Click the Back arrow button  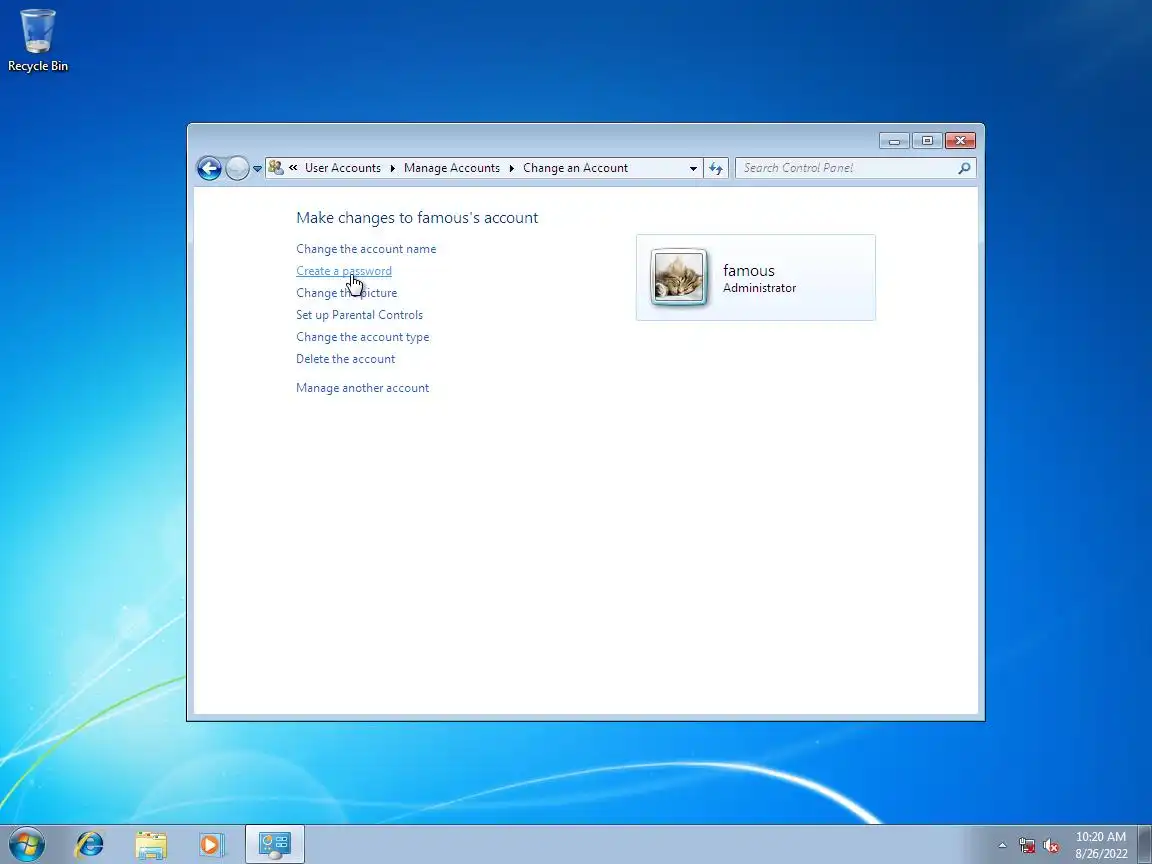pos(209,168)
